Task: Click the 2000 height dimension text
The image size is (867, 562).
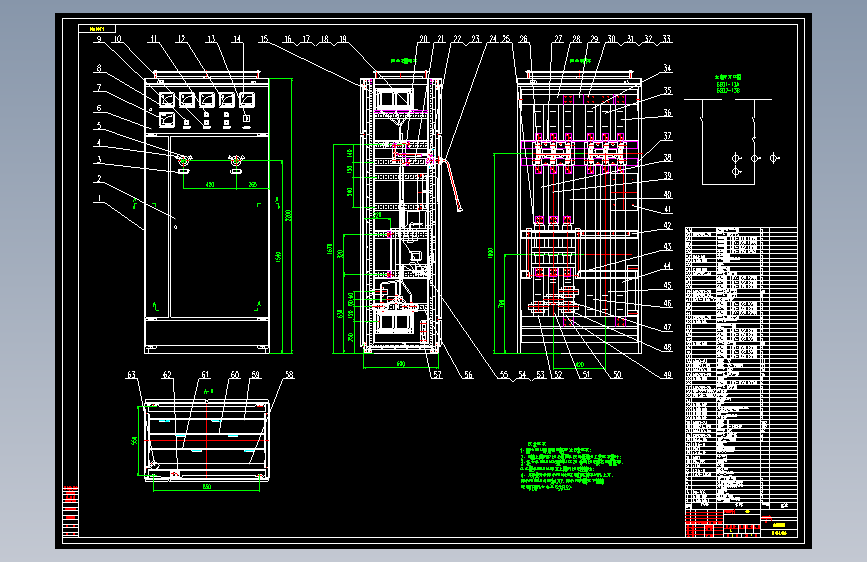Action: pos(288,215)
